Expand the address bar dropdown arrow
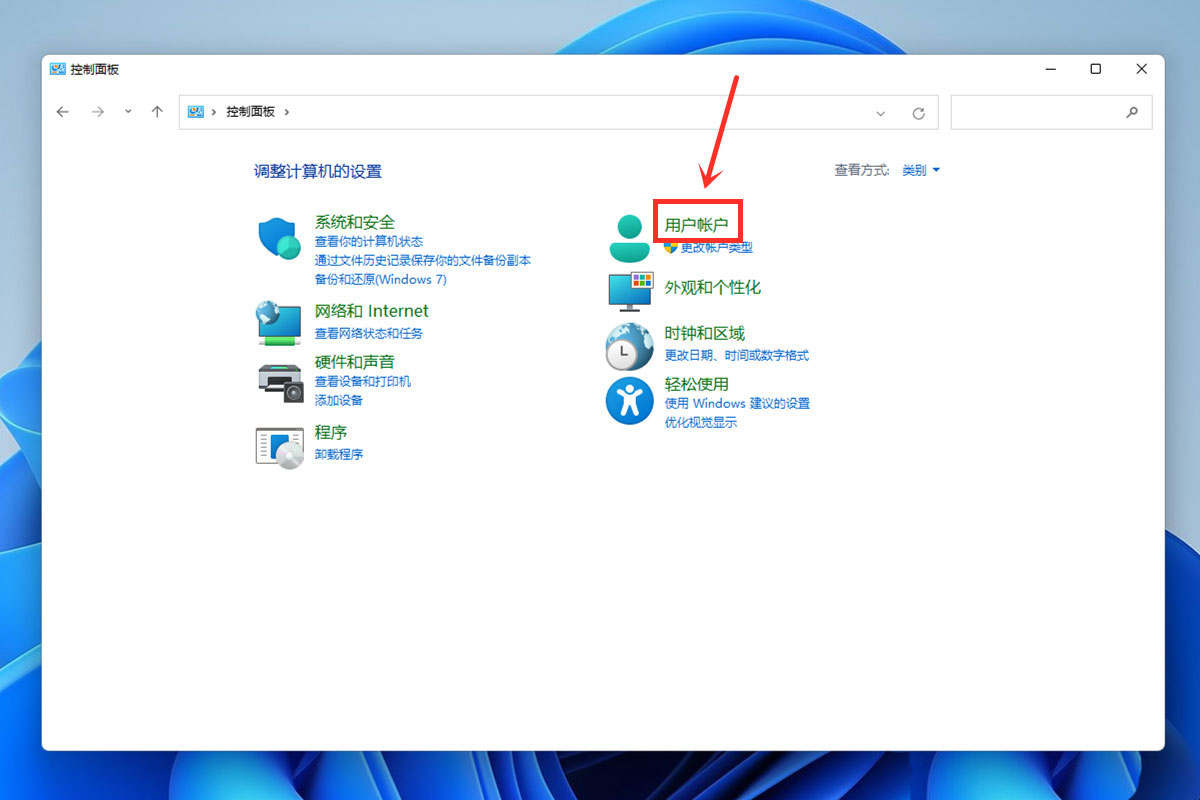 [x=880, y=112]
